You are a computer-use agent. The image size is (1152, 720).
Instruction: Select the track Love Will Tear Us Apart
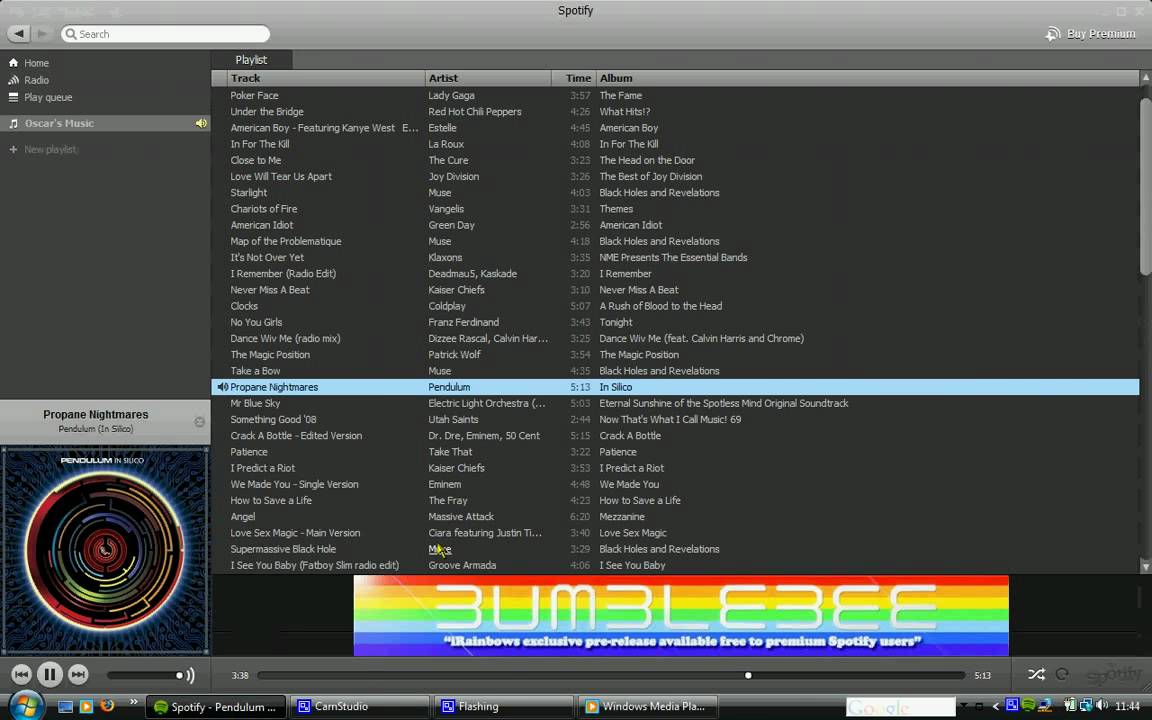(281, 176)
